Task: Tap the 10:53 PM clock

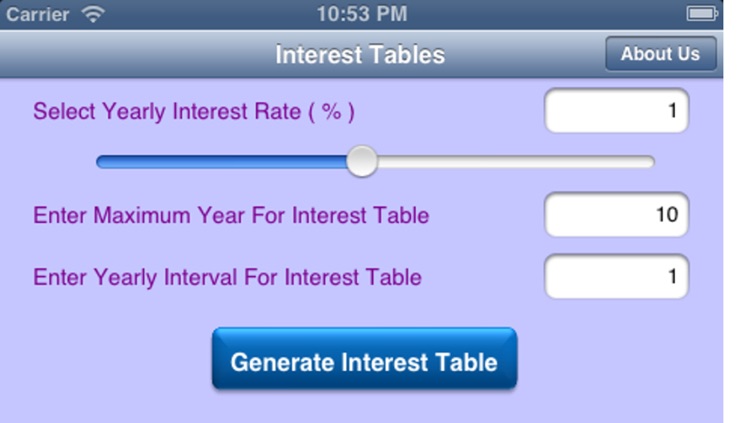Action: point(361,14)
